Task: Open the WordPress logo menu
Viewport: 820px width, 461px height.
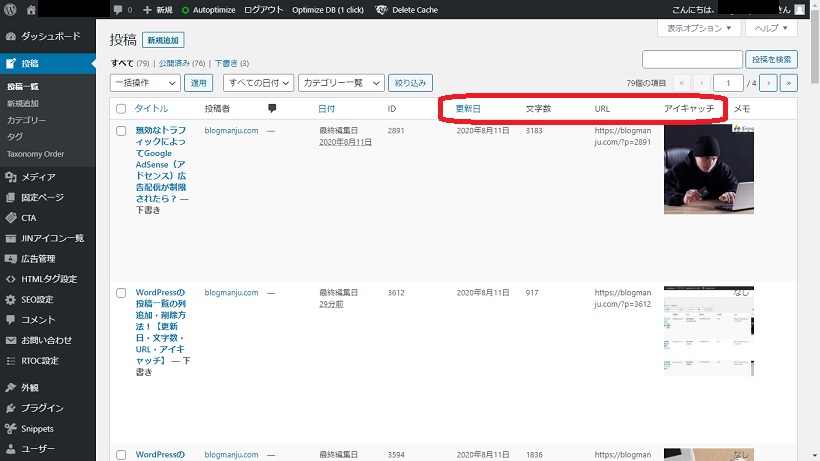Action: pos(10,9)
